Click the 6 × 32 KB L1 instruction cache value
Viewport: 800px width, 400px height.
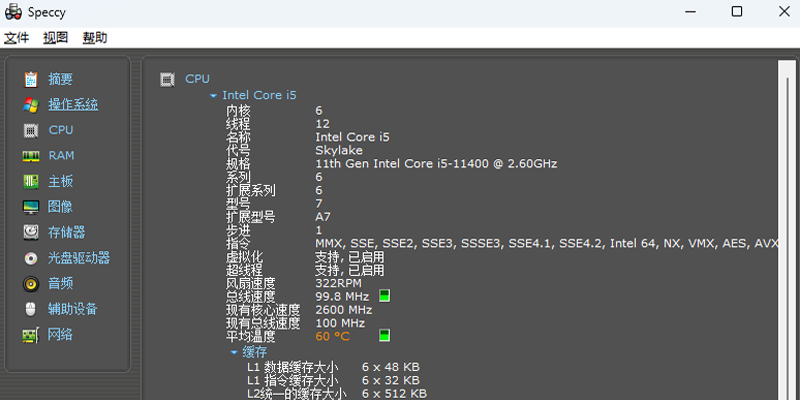tap(391, 380)
